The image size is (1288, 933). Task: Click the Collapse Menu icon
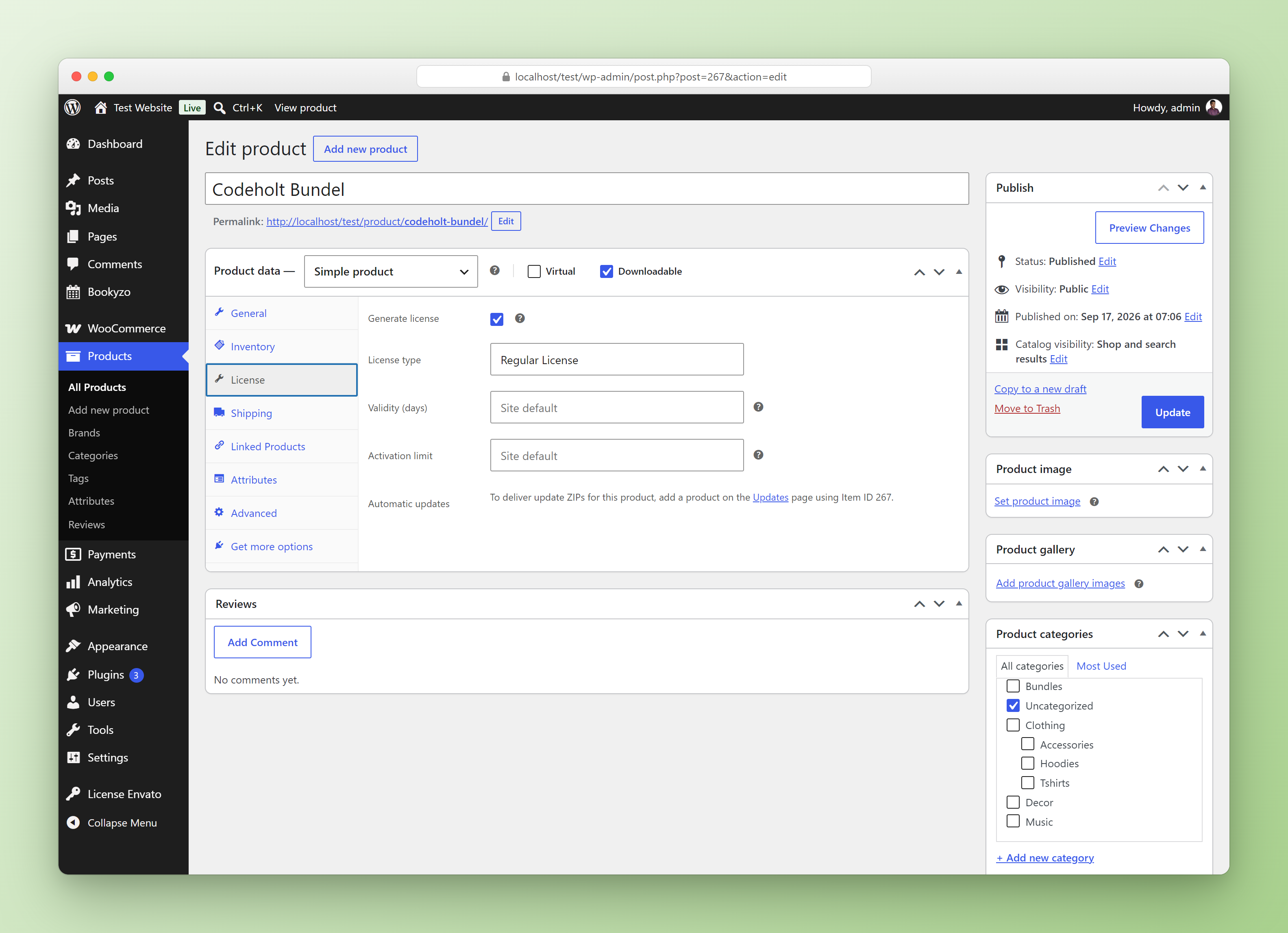click(73, 822)
